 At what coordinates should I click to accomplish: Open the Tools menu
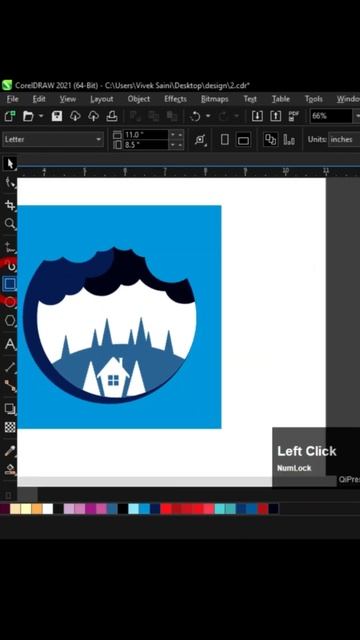[313, 99]
